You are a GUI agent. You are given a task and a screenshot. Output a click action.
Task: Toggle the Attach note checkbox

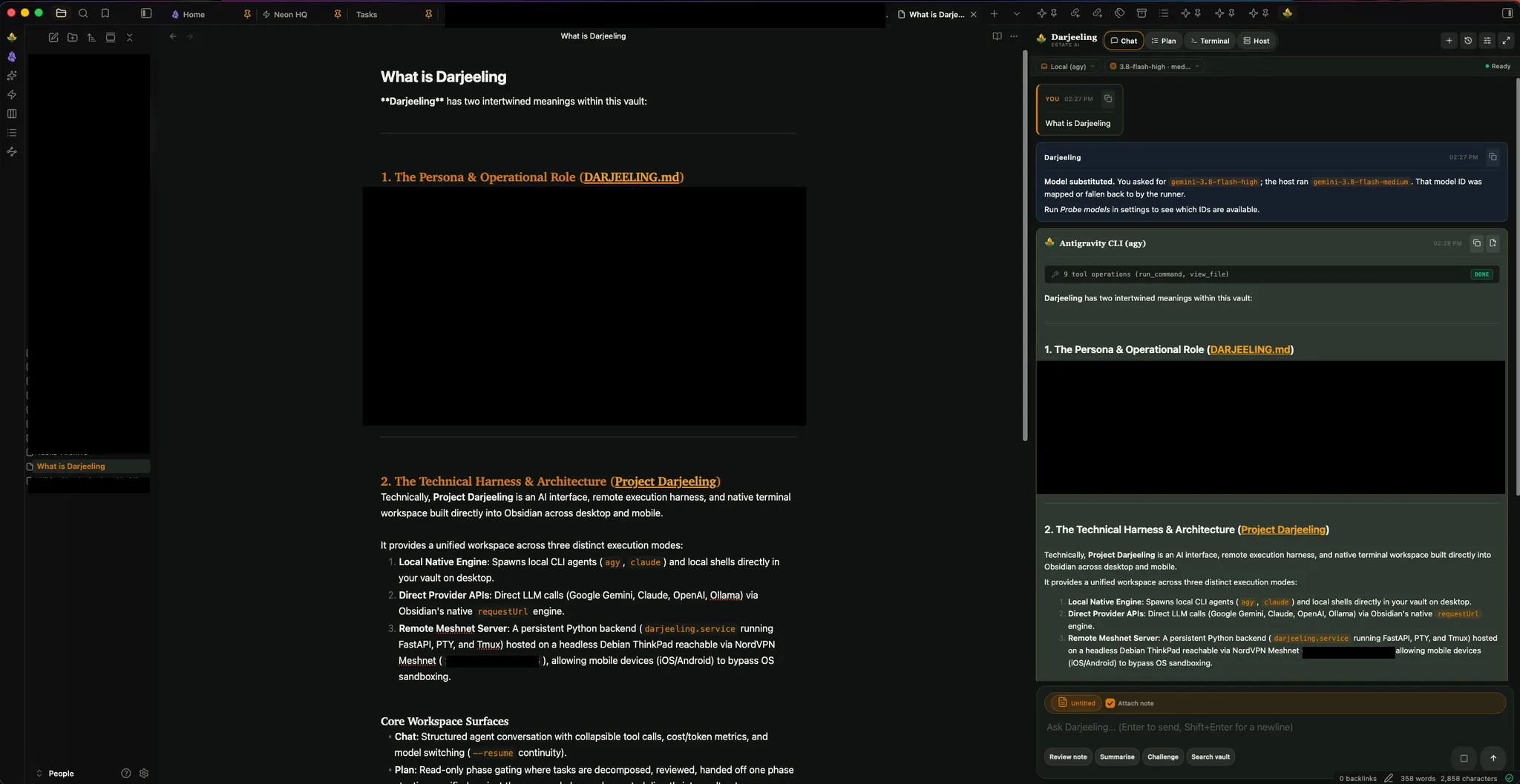1110,703
